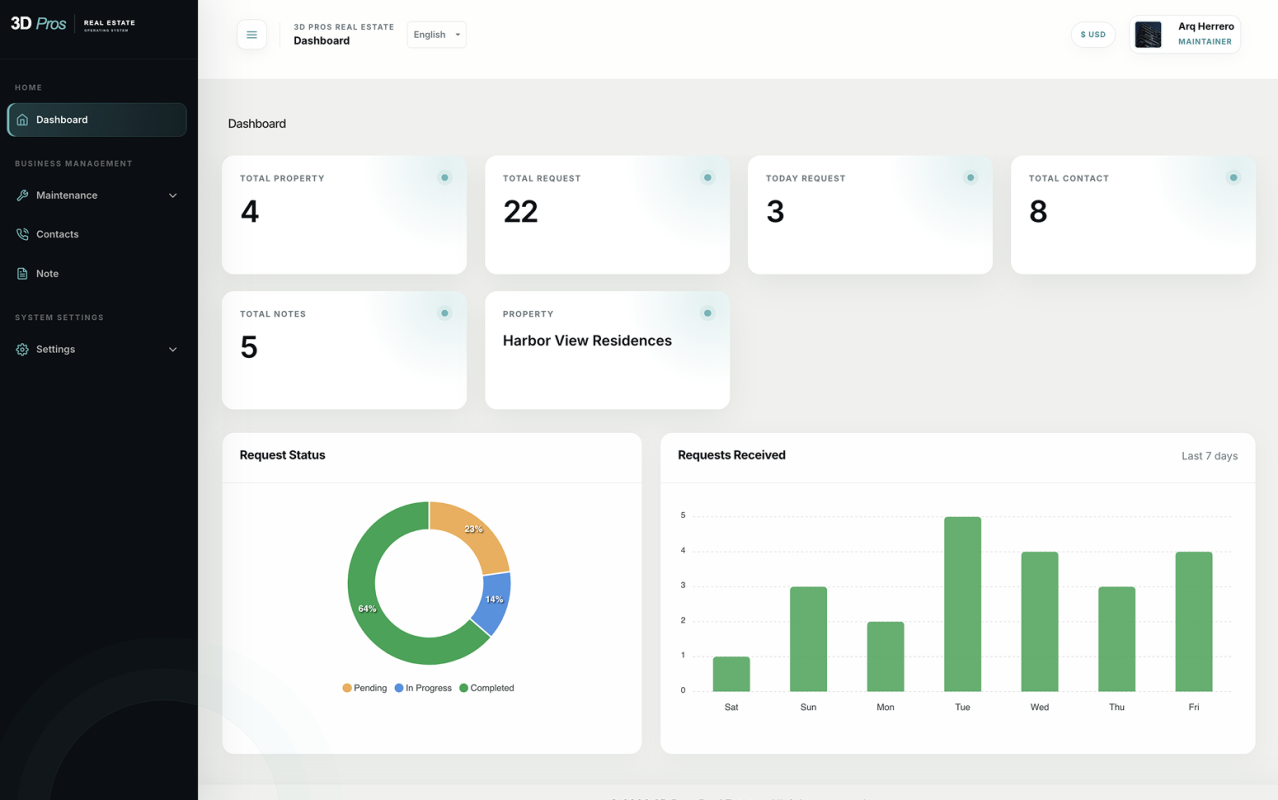The height and width of the screenshot is (800, 1278).
Task: Click the Total Notes card indicator dot
Action: (x=445, y=313)
